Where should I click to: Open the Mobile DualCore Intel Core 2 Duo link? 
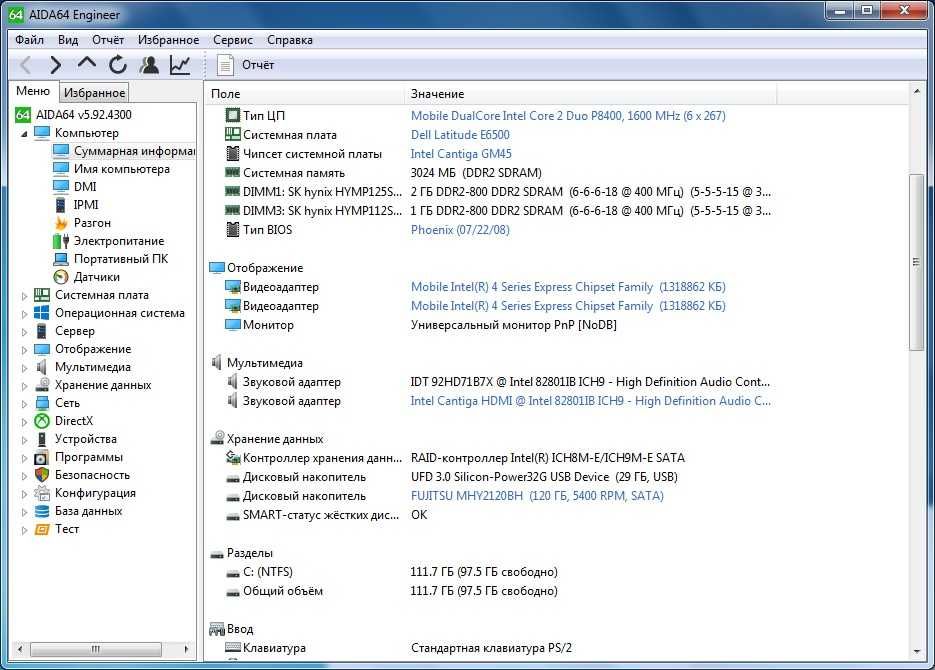point(568,116)
